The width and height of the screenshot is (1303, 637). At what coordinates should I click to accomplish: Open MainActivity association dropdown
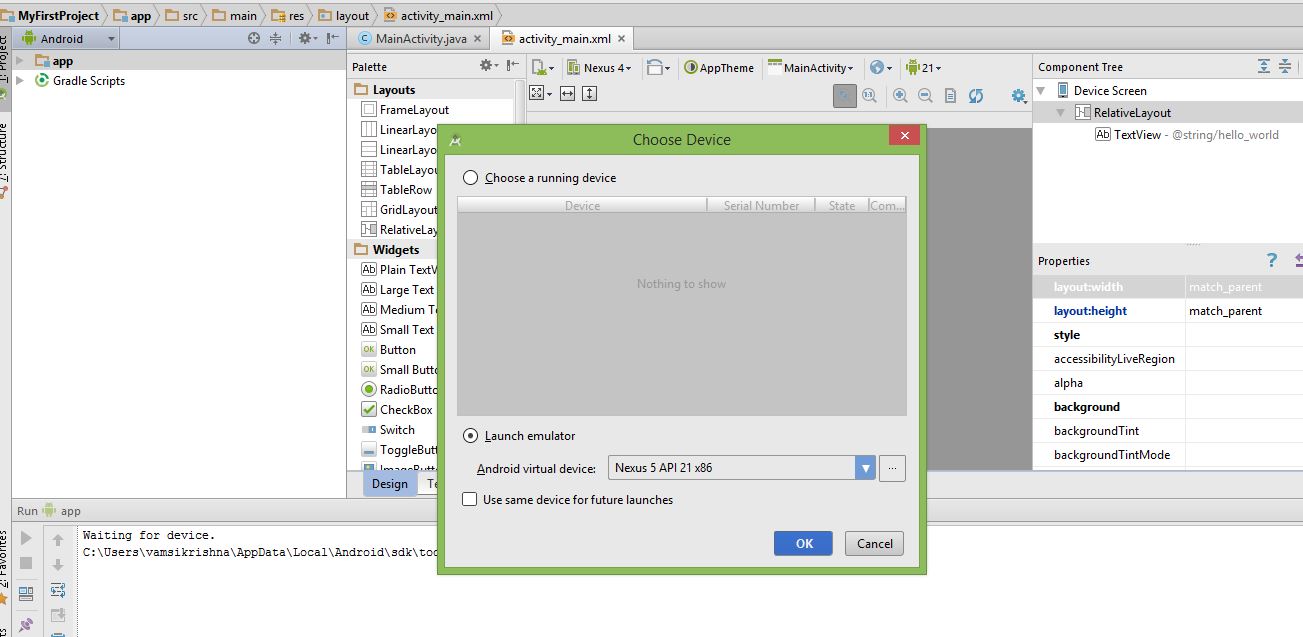click(x=811, y=67)
